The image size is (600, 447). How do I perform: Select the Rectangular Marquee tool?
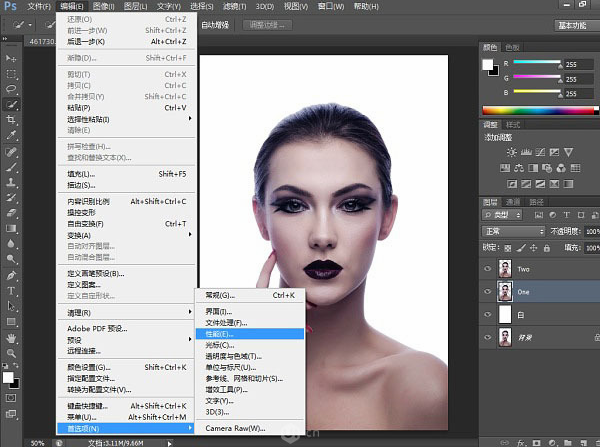pos(12,74)
